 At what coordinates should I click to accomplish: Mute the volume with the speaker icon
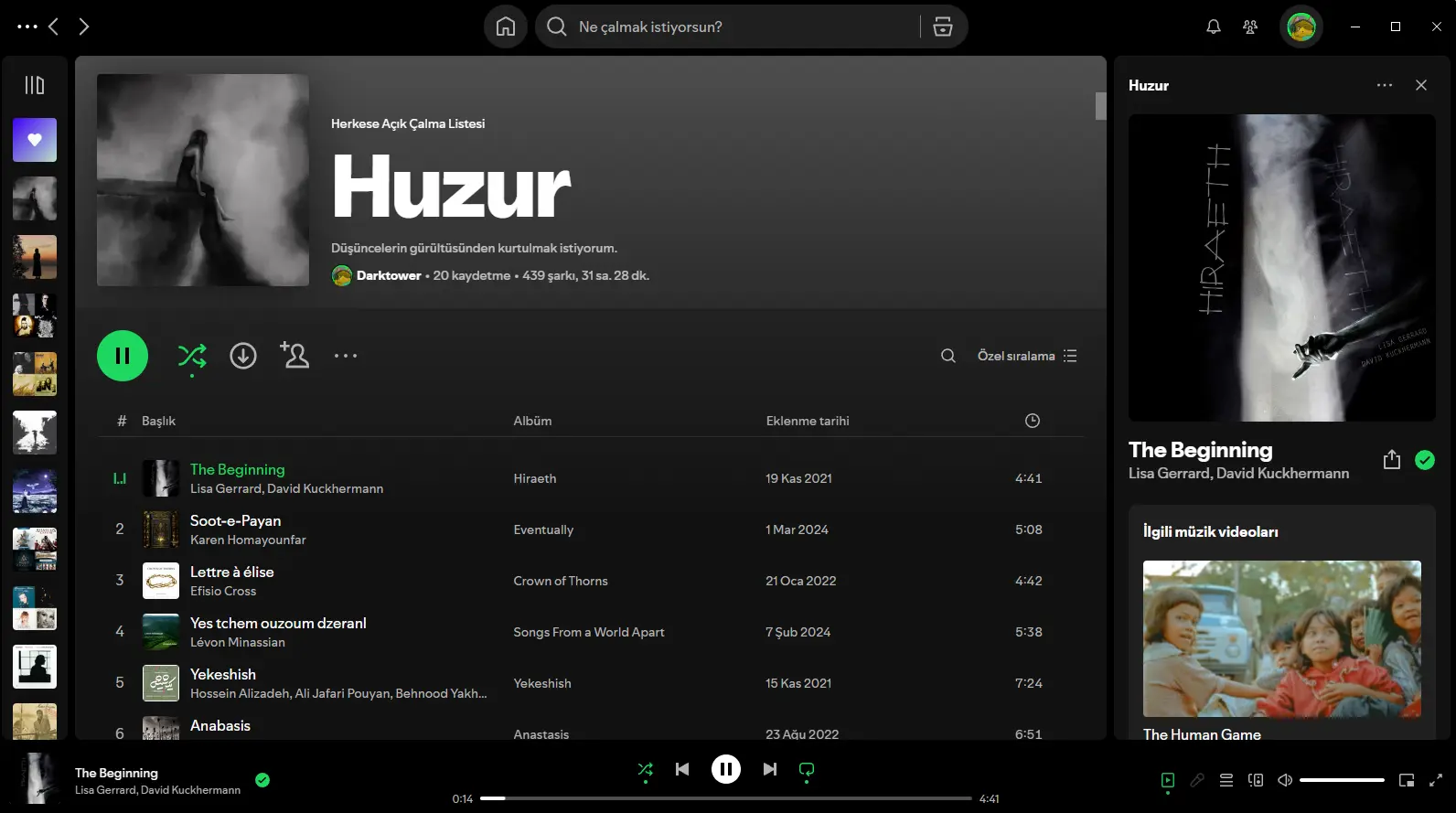1285,780
